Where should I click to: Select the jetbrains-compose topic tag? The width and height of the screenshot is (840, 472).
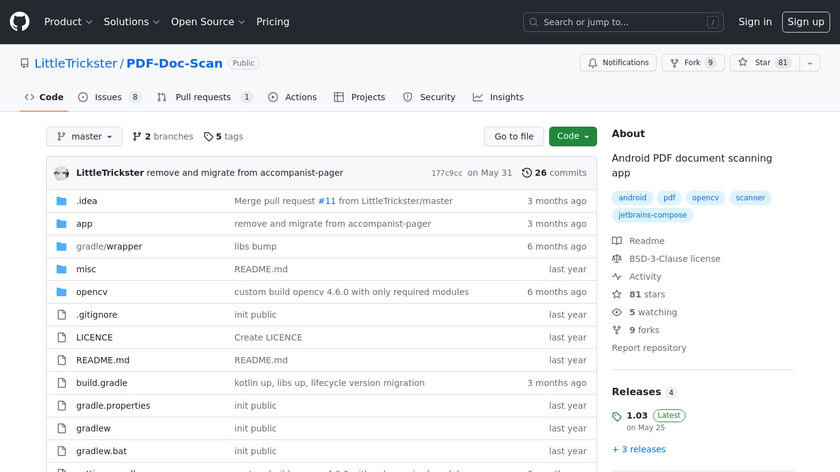[652, 215]
